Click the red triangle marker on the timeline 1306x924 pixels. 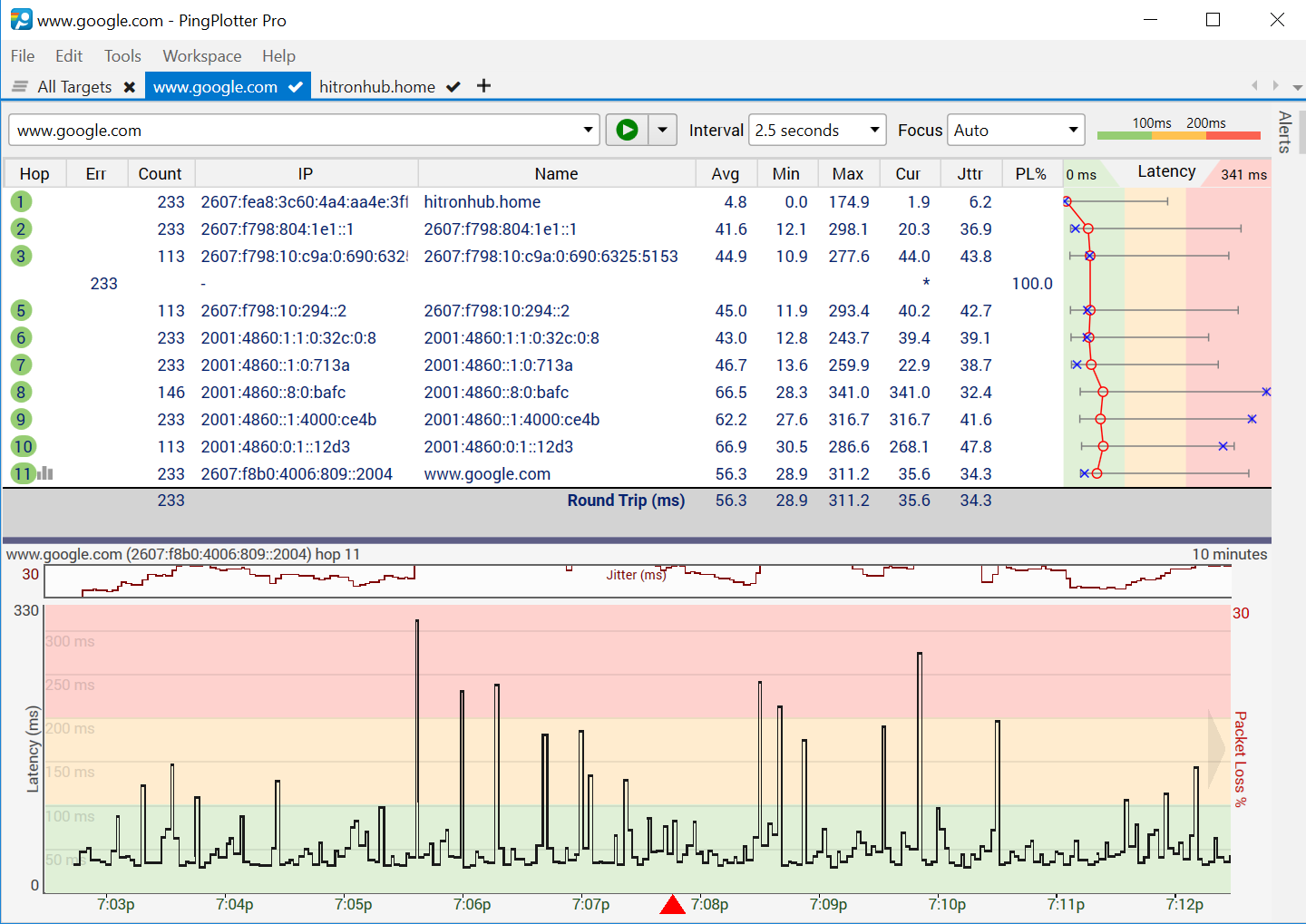(672, 904)
